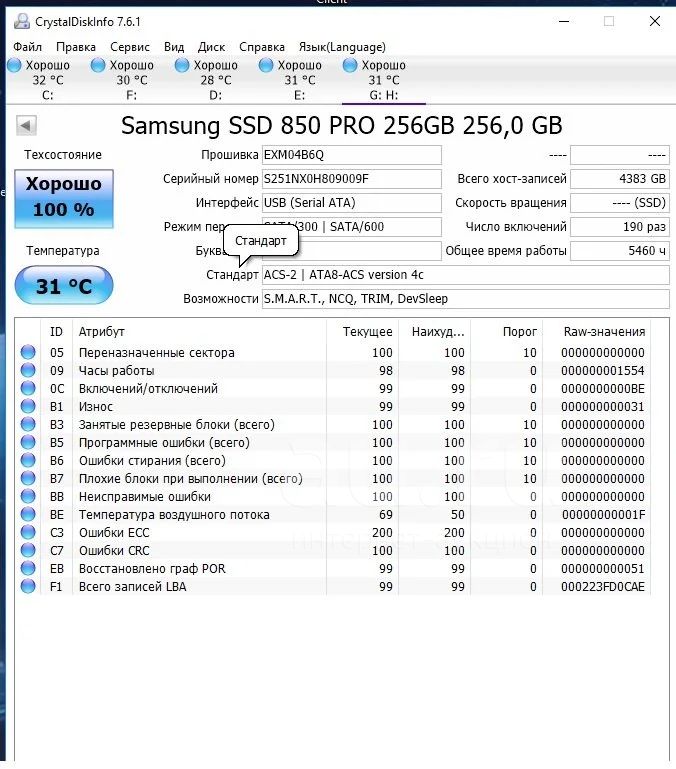This screenshot has width=676, height=769.
Task: Open the Язык(Language) menu
Action: pos(342,47)
